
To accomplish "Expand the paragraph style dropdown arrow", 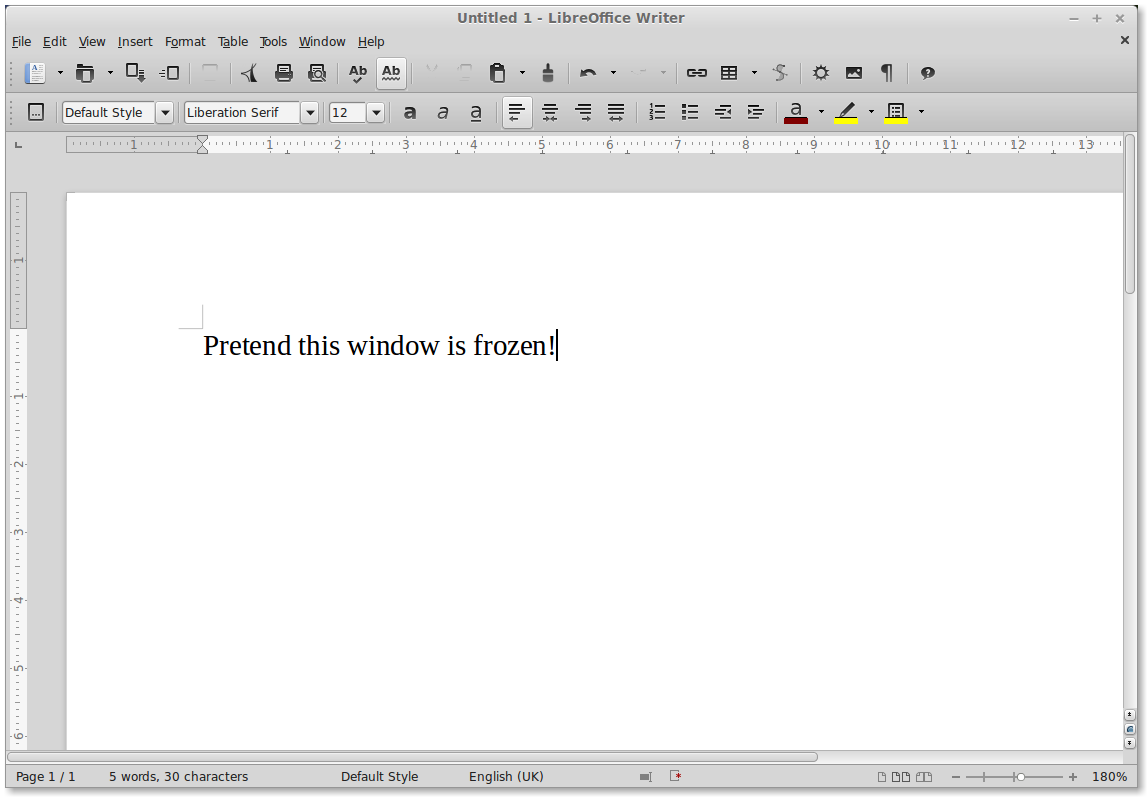I will pyautogui.click(x=165, y=113).
